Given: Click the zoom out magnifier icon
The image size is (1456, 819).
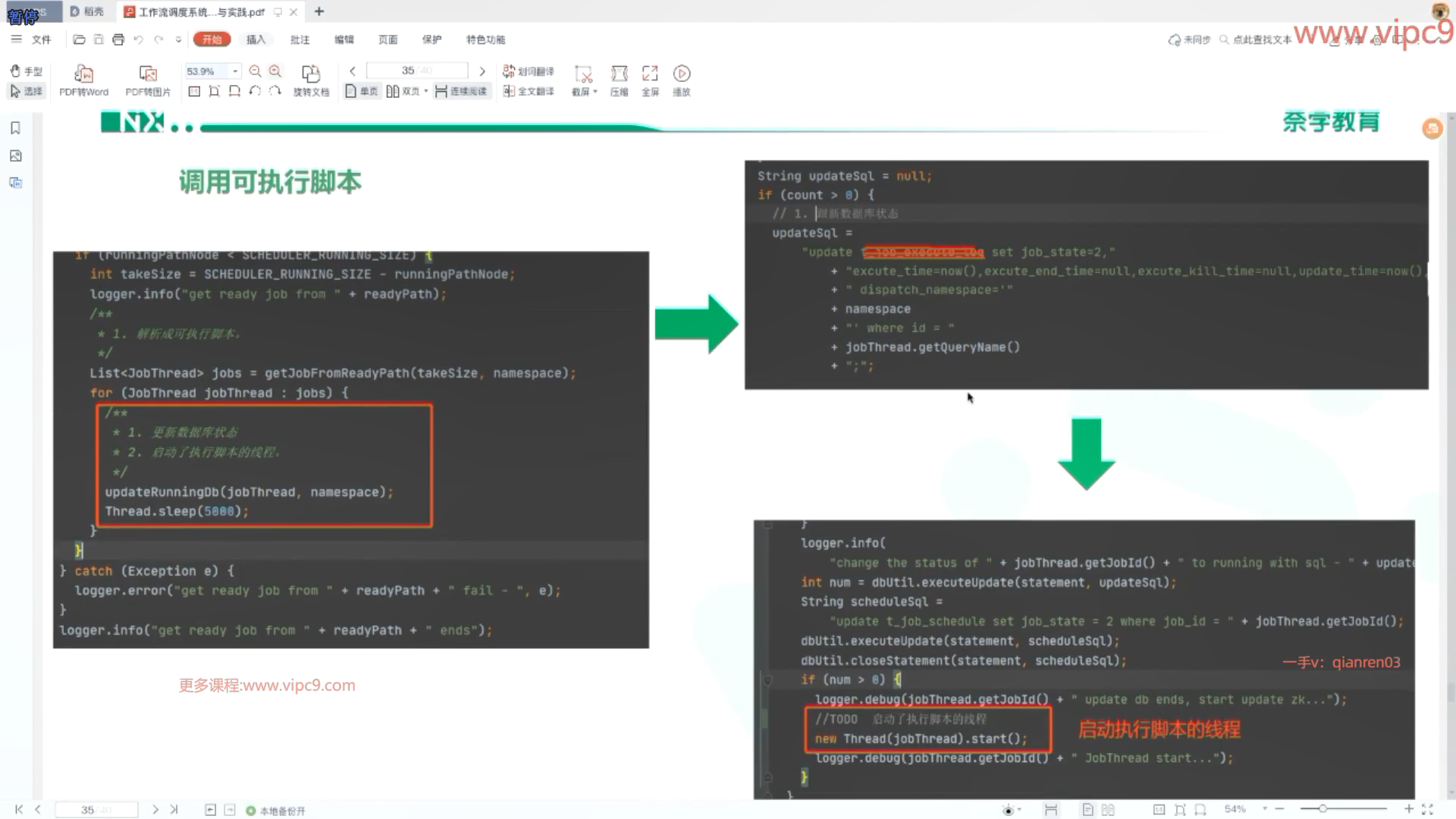Looking at the screenshot, I should pos(256,71).
